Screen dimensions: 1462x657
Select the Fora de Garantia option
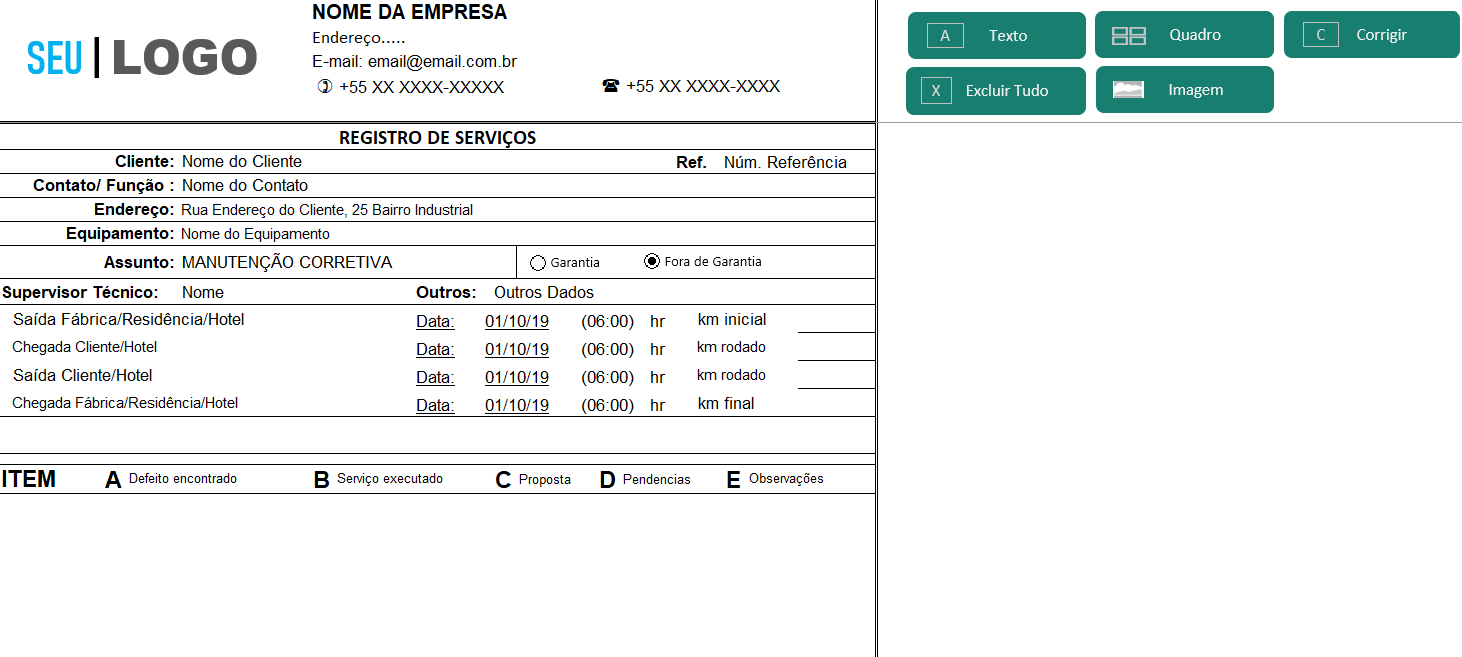652,262
